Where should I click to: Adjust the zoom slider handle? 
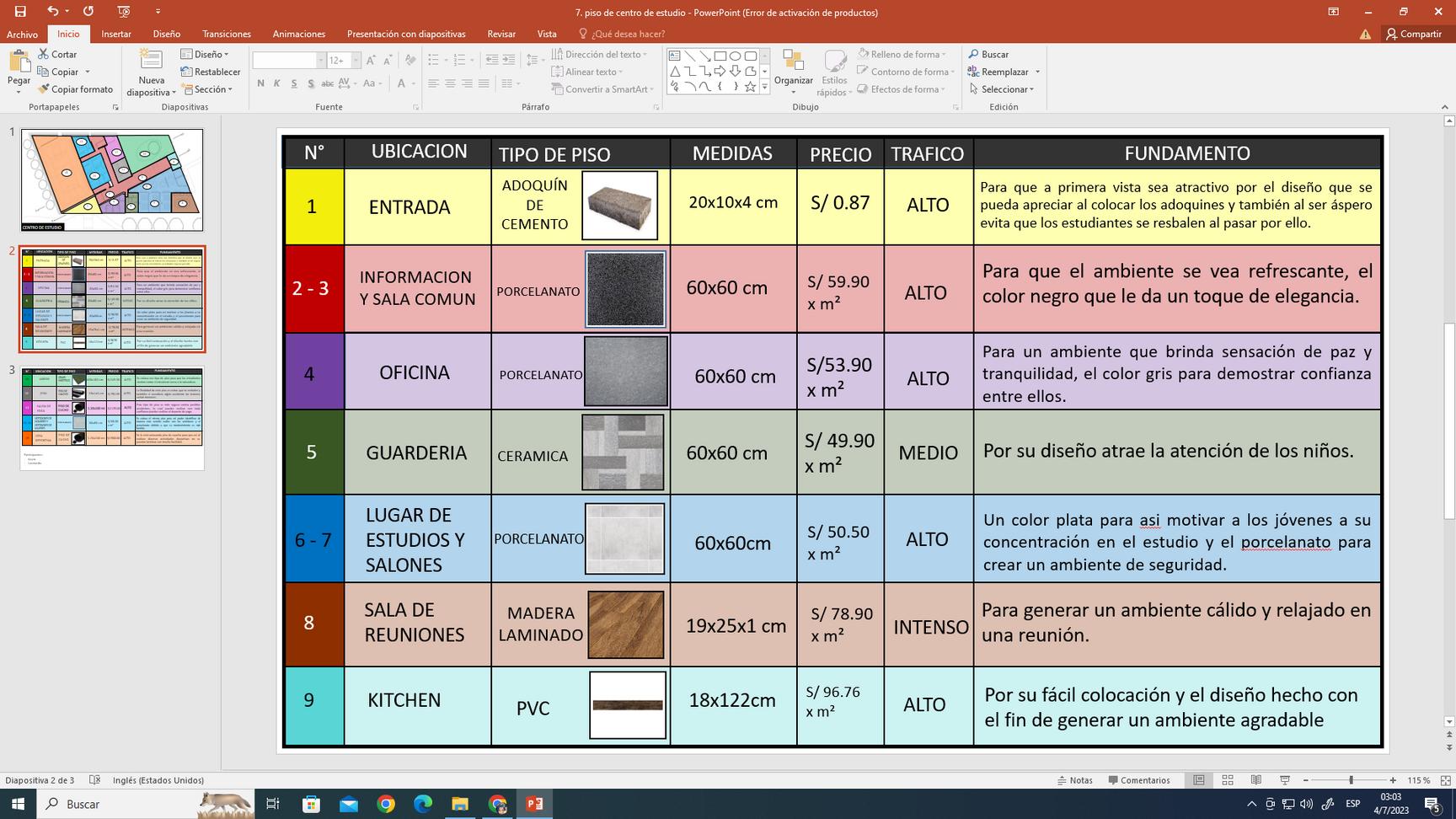click(1351, 780)
